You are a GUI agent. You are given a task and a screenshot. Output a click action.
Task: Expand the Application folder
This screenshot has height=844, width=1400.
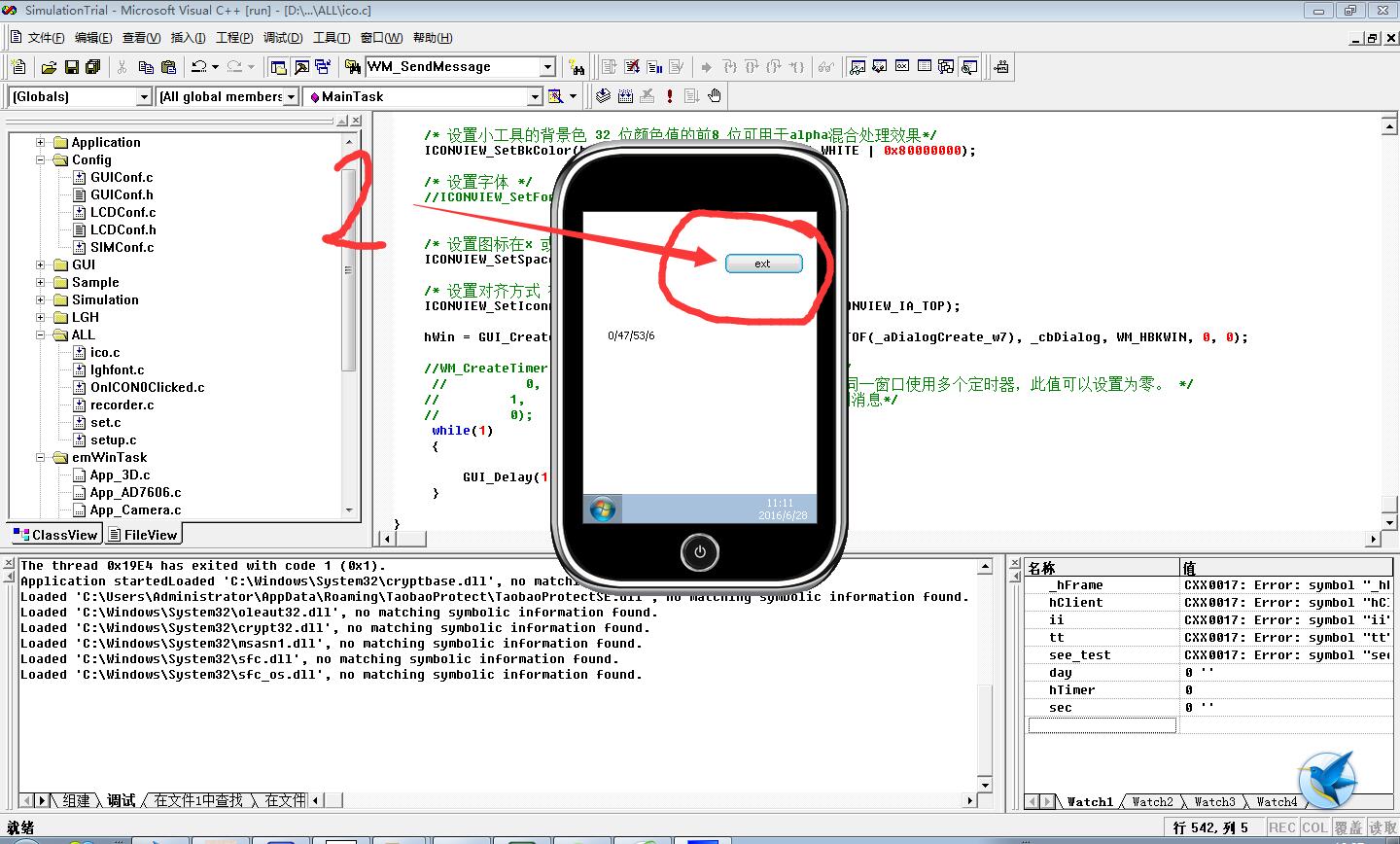click(41, 142)
